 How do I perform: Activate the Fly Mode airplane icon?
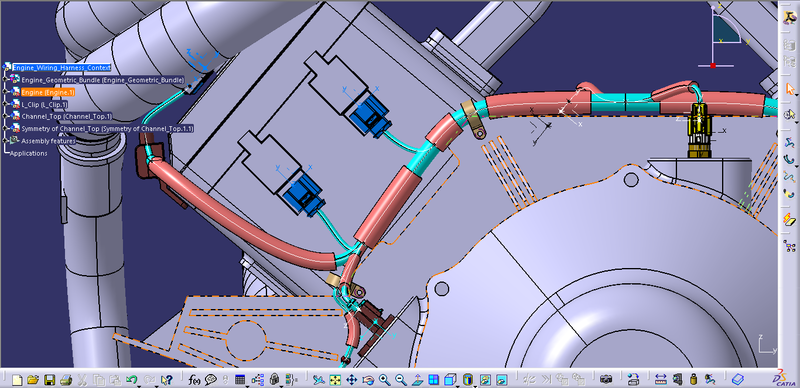click(318, 380)
